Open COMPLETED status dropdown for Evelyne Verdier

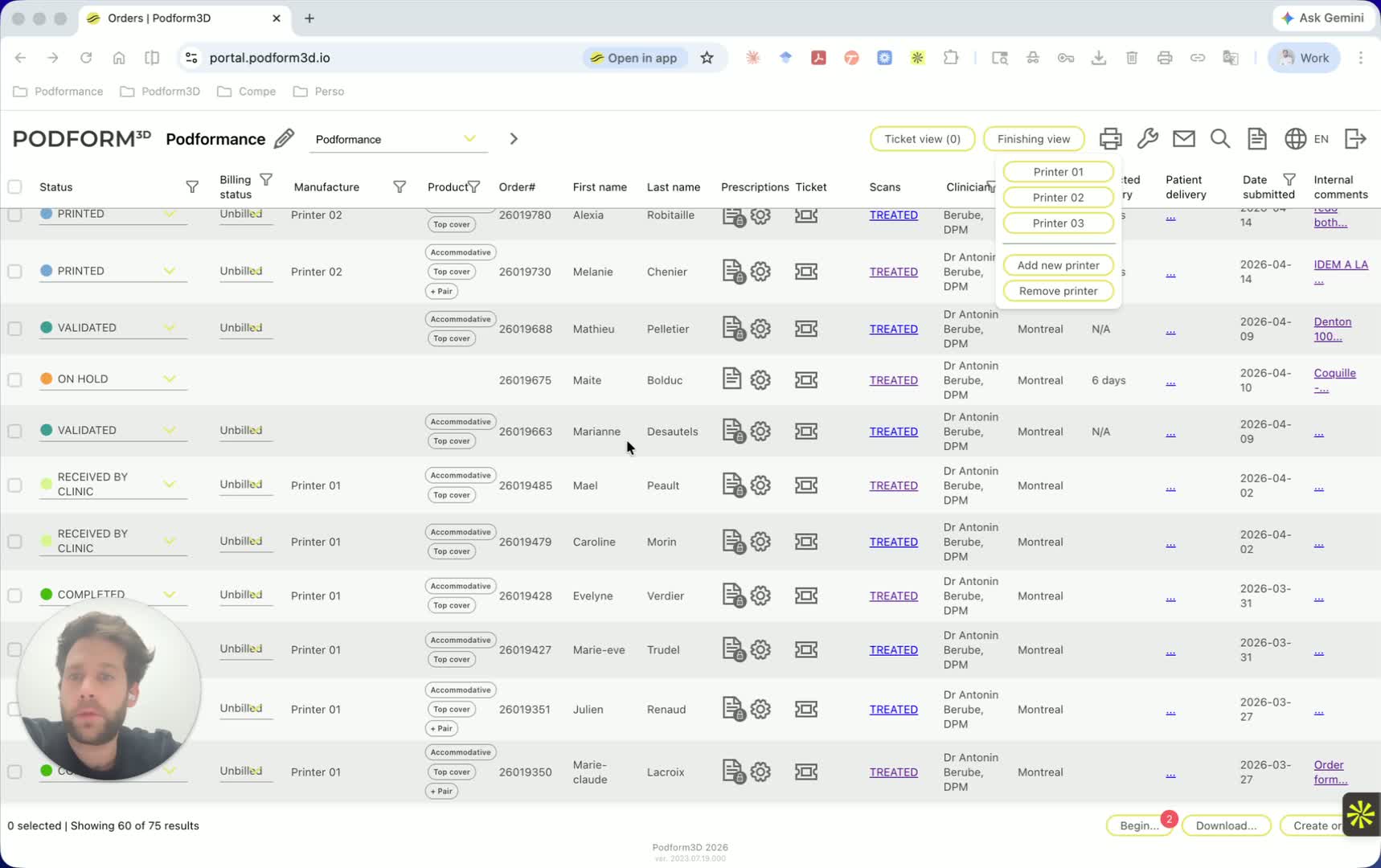click(x=113, y=595)
